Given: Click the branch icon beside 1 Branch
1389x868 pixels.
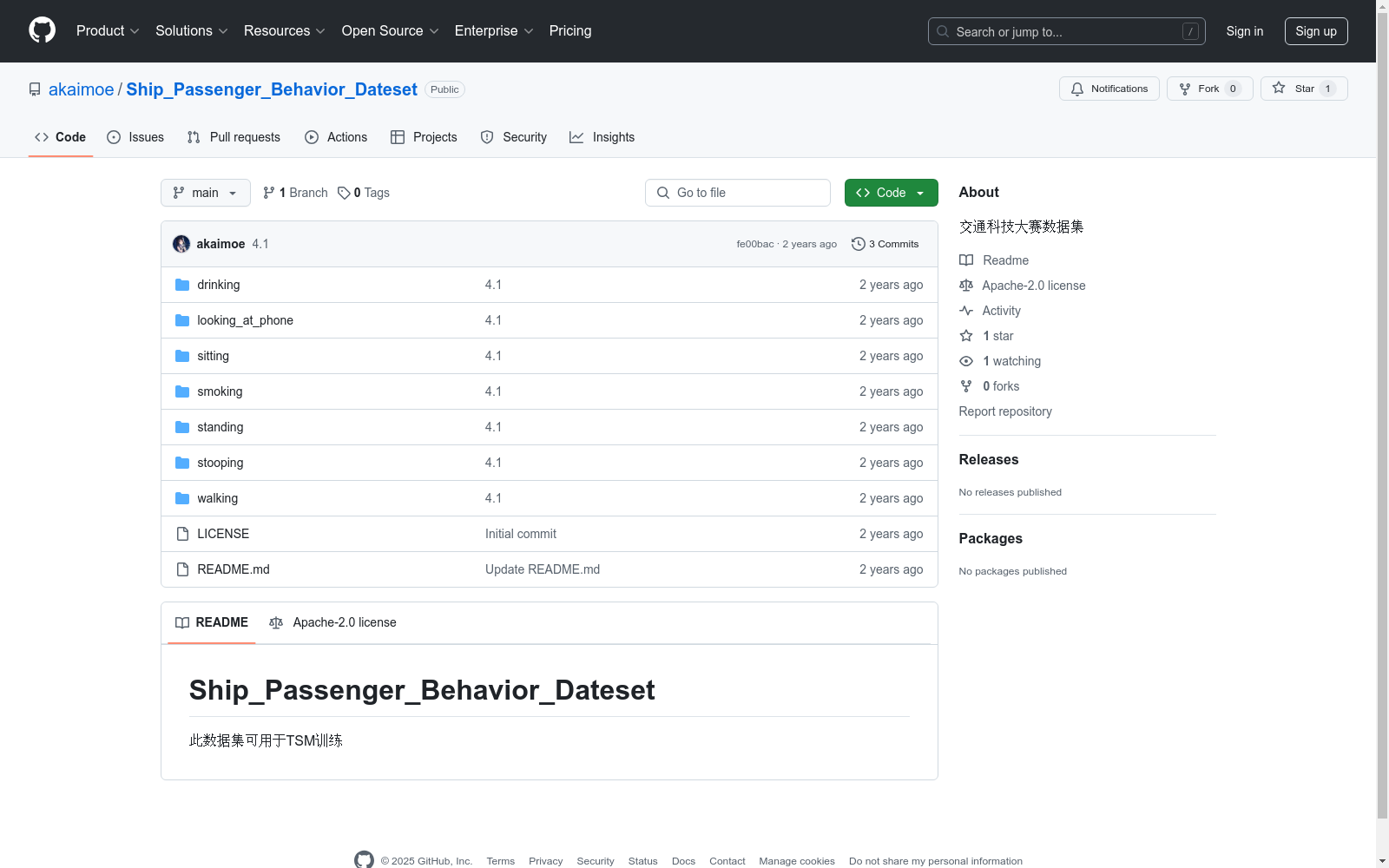Looking at the screenshot, I should pos(269,193).
